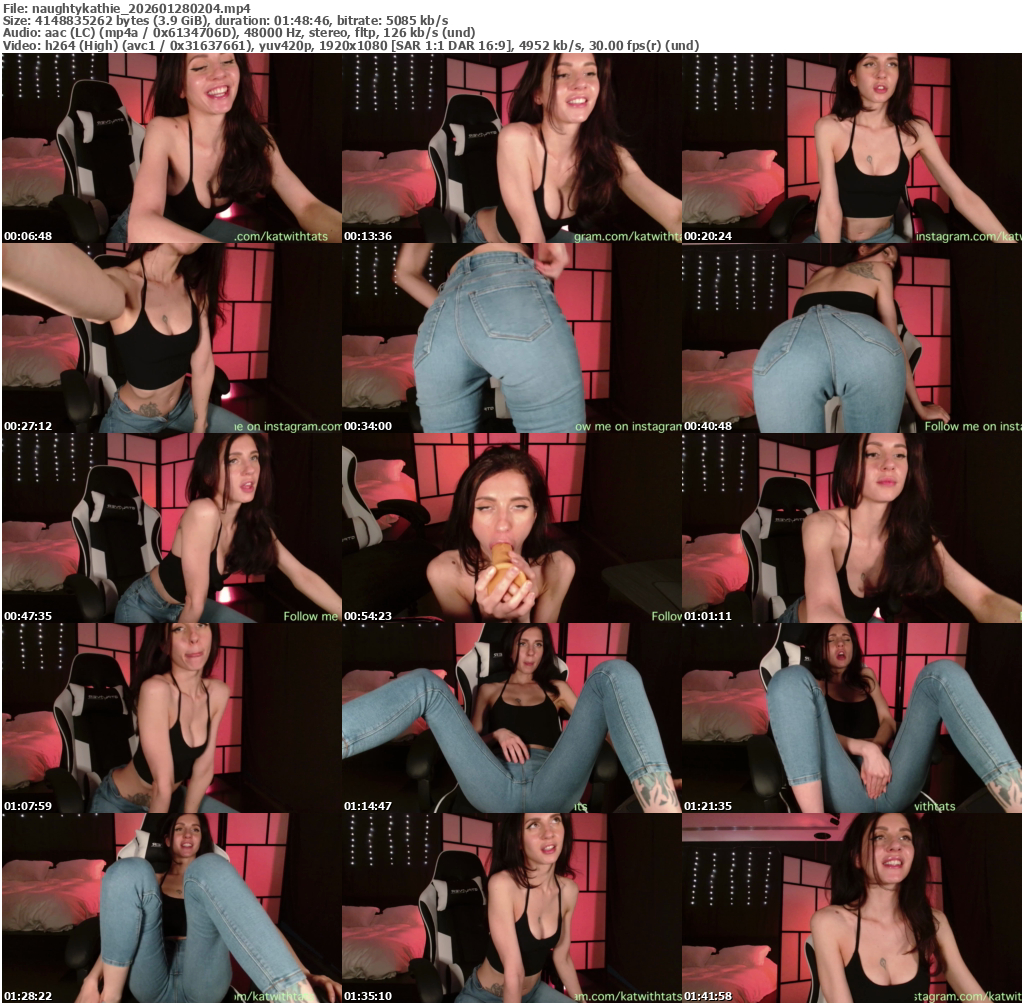Choose the frame marked 01:01:11
The image size is (1024, 1003).
click(x=851, y=528)
